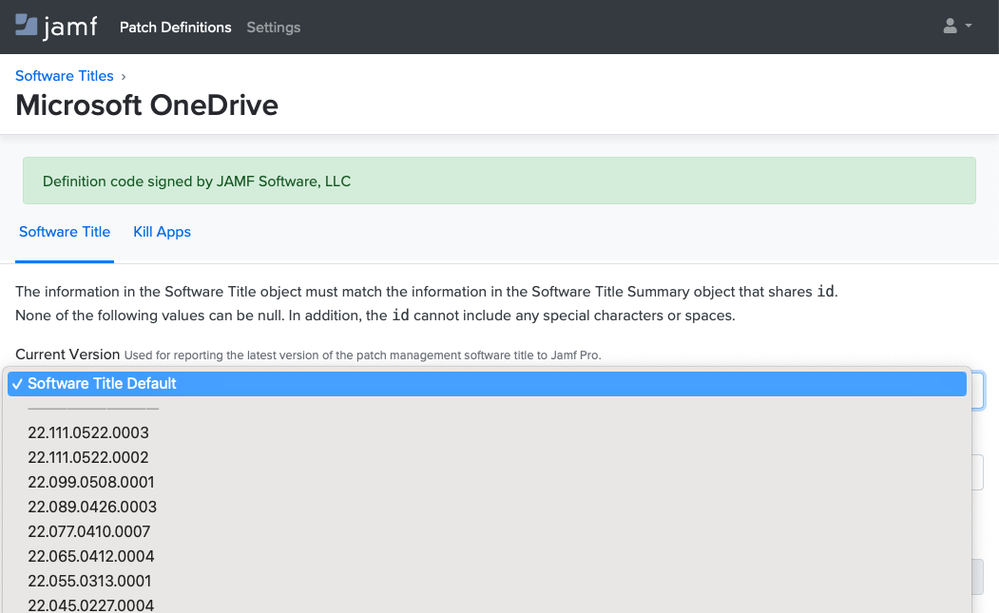This screenshot has height=613, width=999.
Task: Switch to the Software Title tab
Action: (64, 232)
